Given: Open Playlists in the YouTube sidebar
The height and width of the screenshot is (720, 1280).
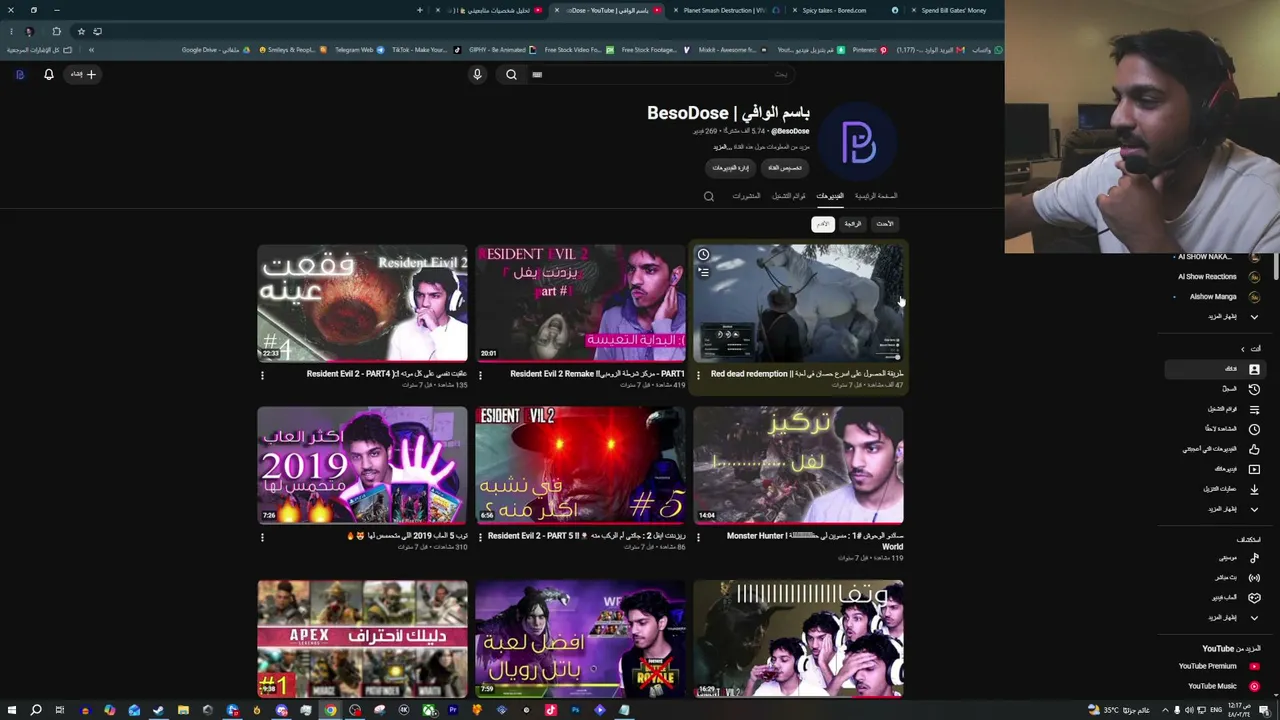Looking at the screenshot, I should click(1216, 409).
